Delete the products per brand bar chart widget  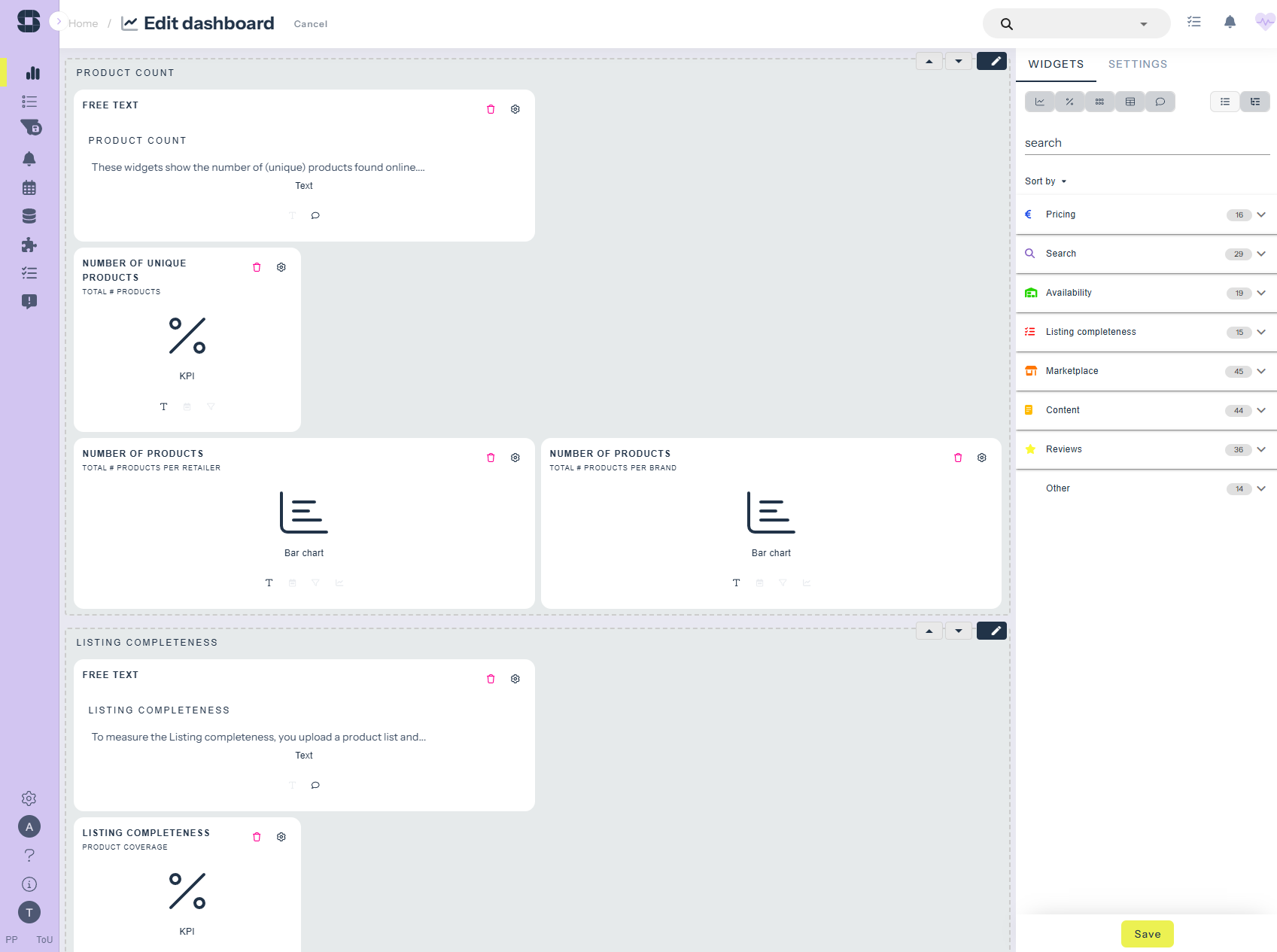coord(958,458)
